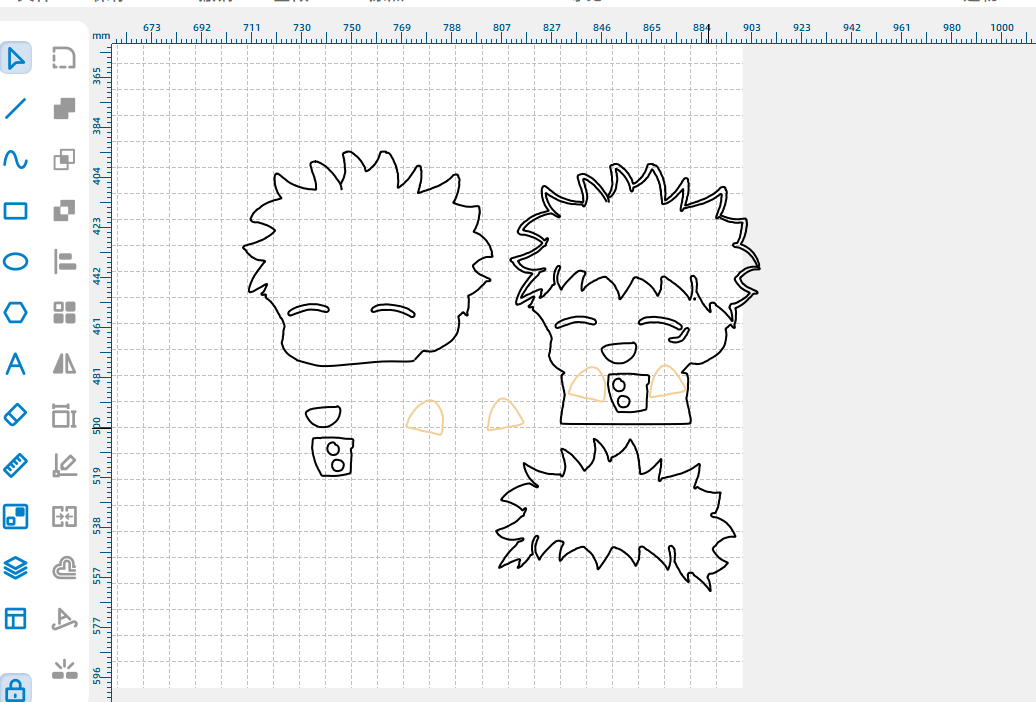Viewport: 1036px width, 702px height.
Task: Click the rounded corner dashed rectangle icon
Action: 64,58
